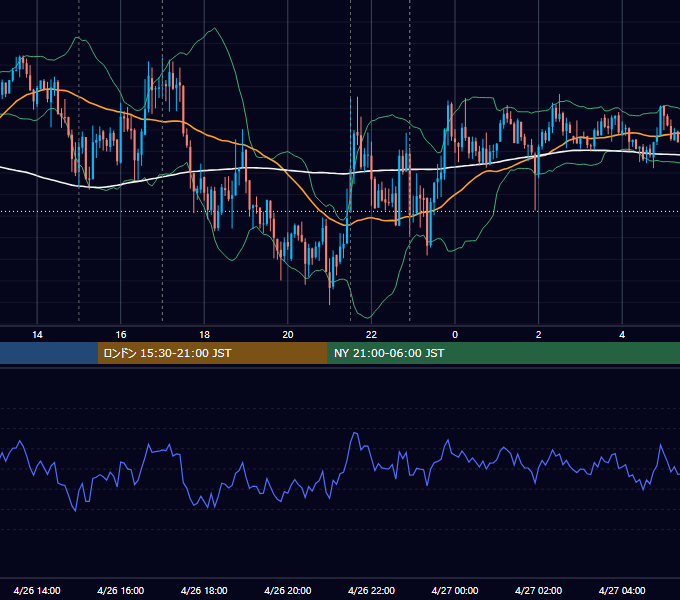Click the 4/26 22:00 date label
680x600 pixels.
371,590
